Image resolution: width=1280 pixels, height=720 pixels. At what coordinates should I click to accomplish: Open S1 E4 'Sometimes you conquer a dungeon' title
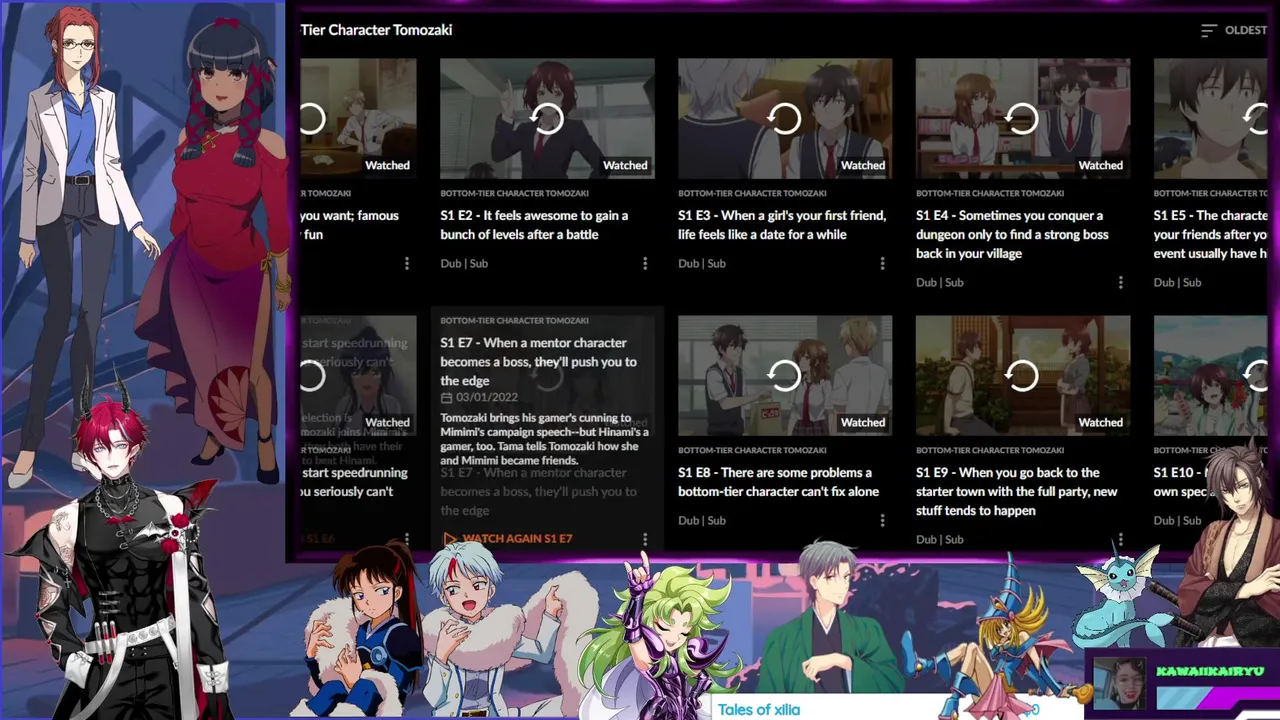(1013, 234)
